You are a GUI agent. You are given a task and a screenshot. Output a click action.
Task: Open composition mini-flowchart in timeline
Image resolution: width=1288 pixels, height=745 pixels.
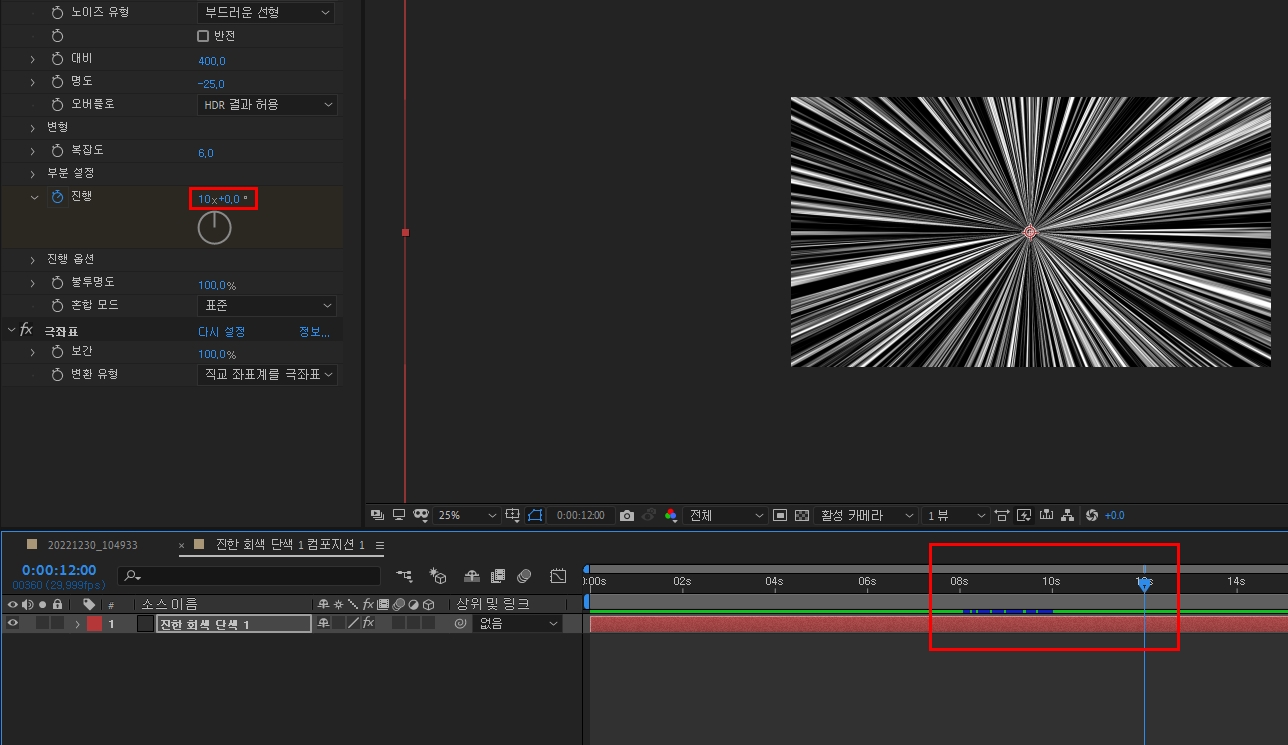click(404, 576)
